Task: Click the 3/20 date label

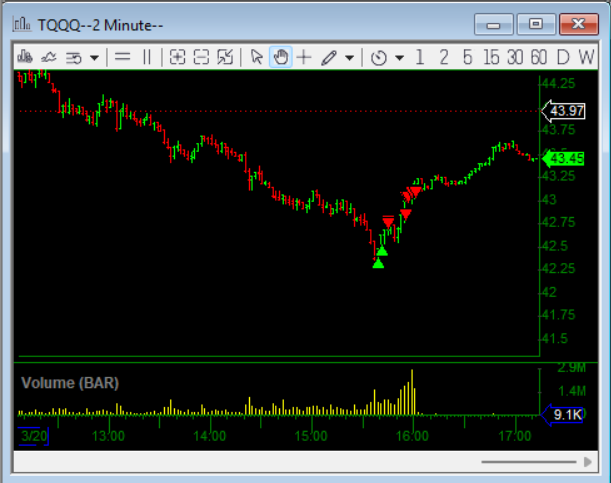Action: coord(34,436)
